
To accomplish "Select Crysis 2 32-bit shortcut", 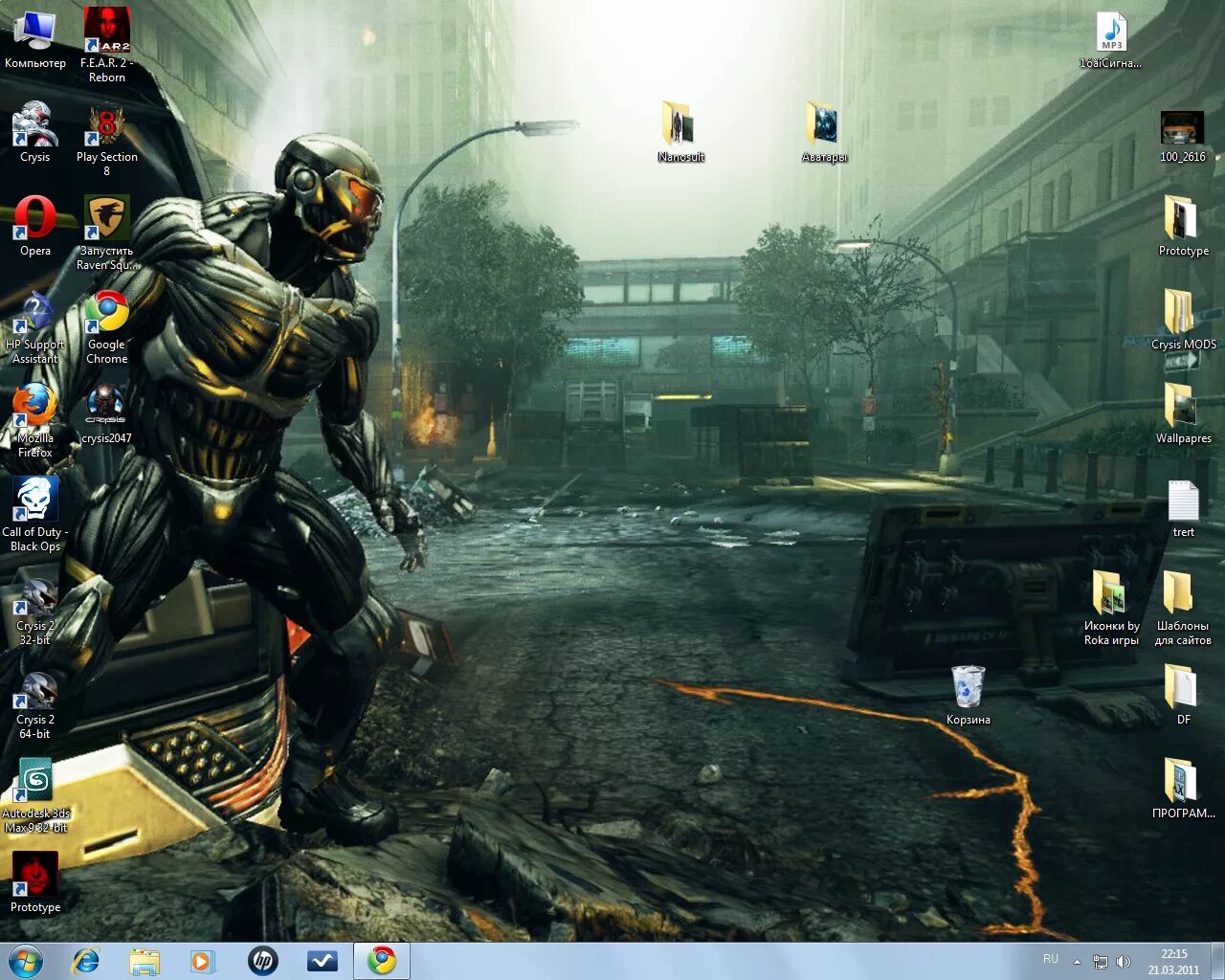I will coord(35,609).
